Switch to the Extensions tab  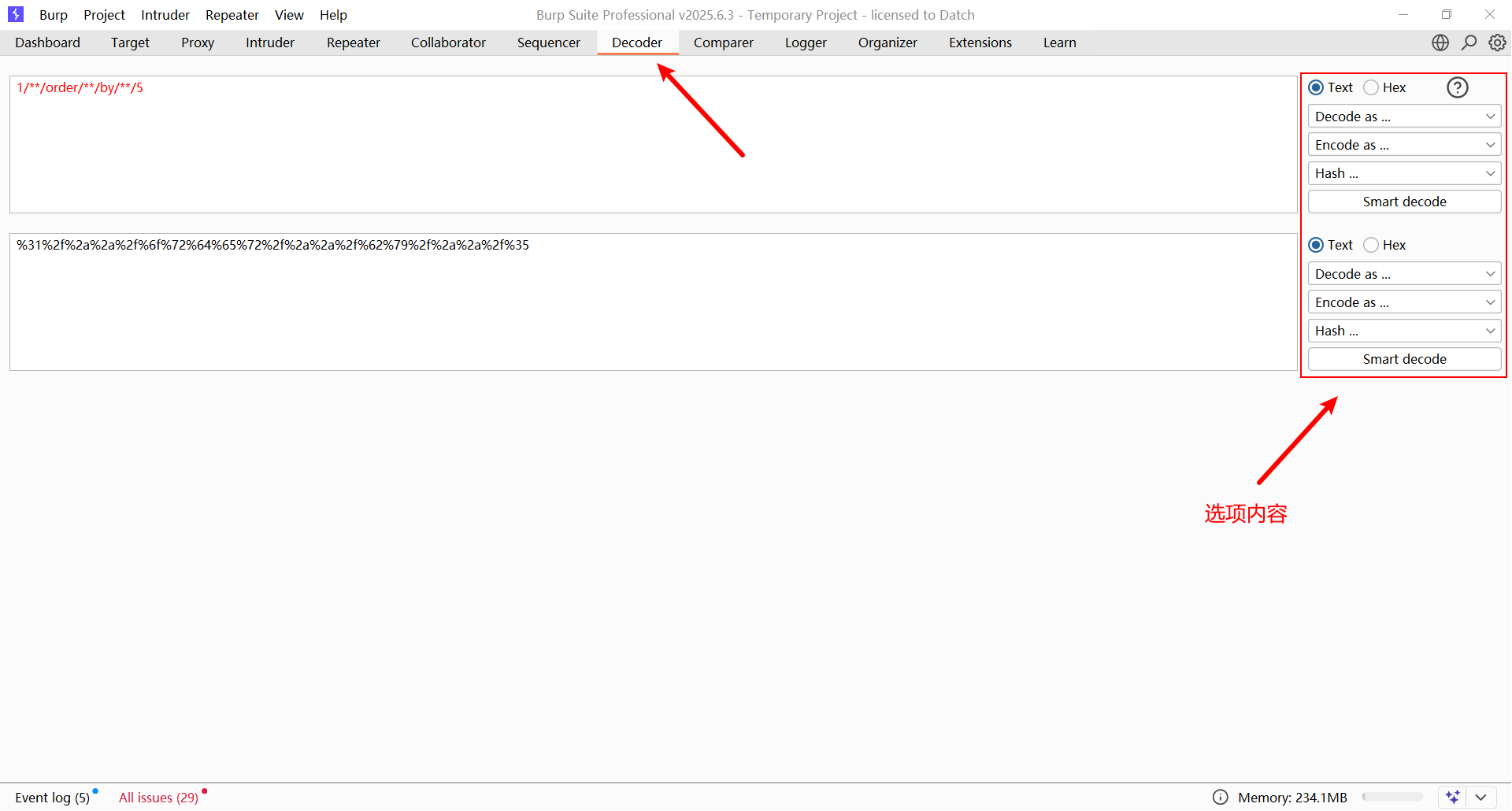pos(980,43)
